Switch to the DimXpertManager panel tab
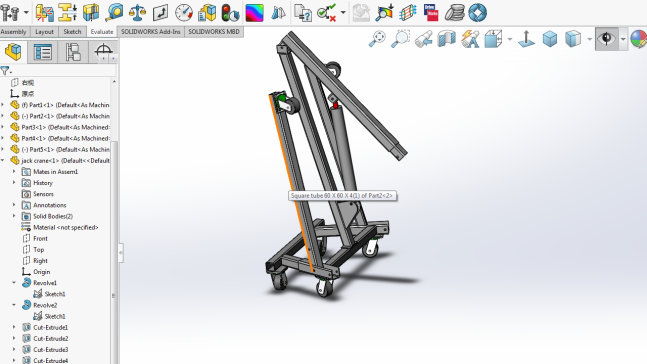The image size is (647, 364). pyautogui.click(x=103, y=52)
